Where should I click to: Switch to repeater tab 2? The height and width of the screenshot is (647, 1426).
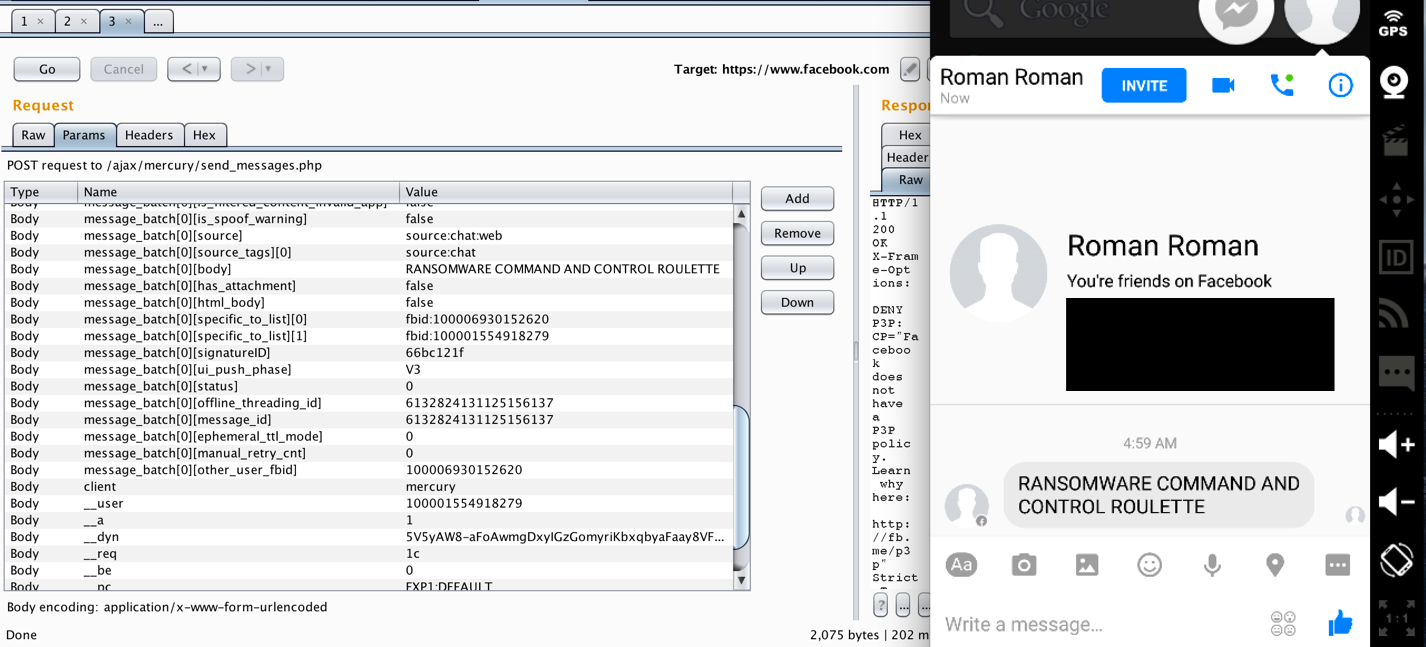pos(77,21)
